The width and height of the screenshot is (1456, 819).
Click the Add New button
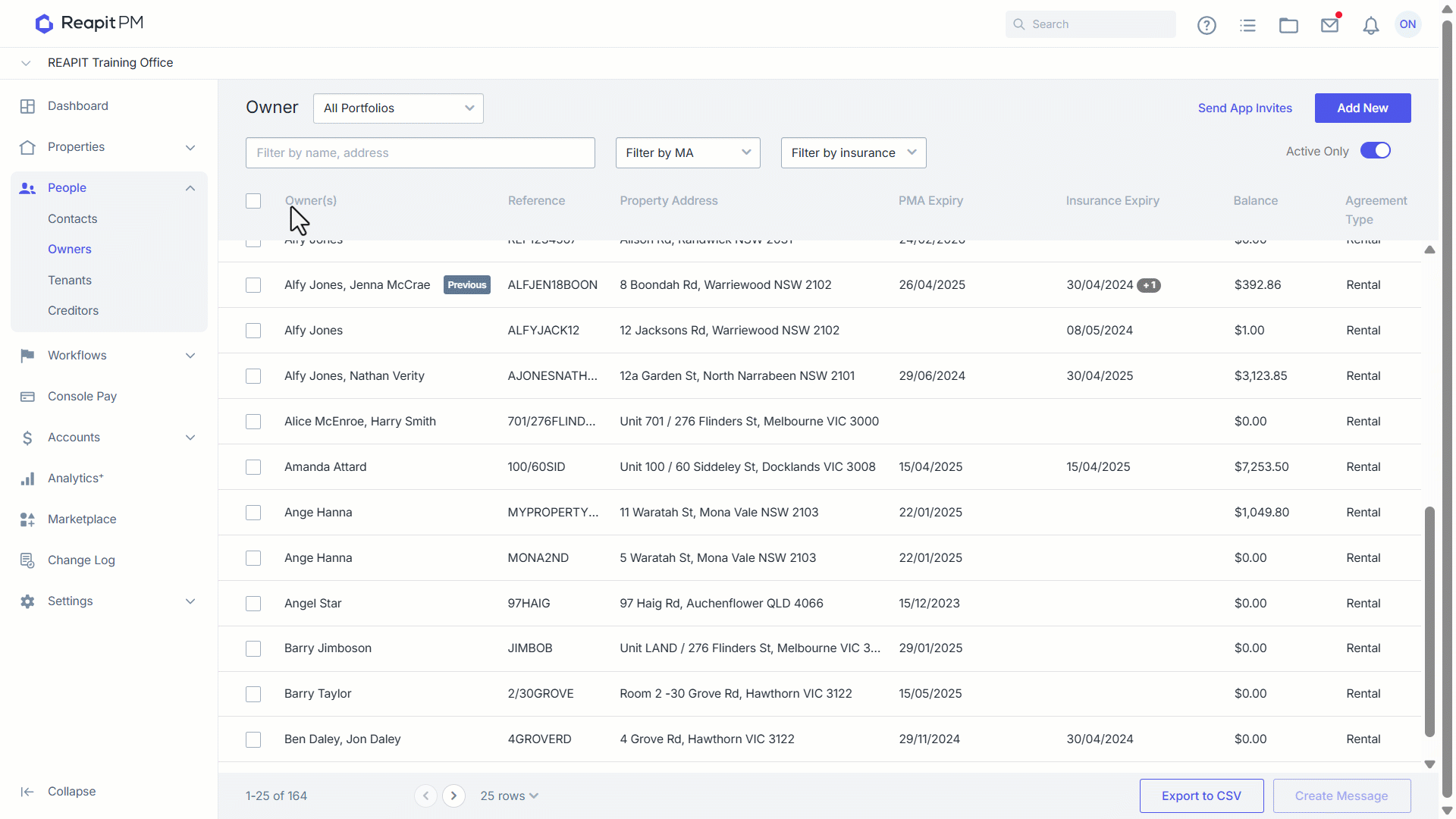[x=1363, y=108]
